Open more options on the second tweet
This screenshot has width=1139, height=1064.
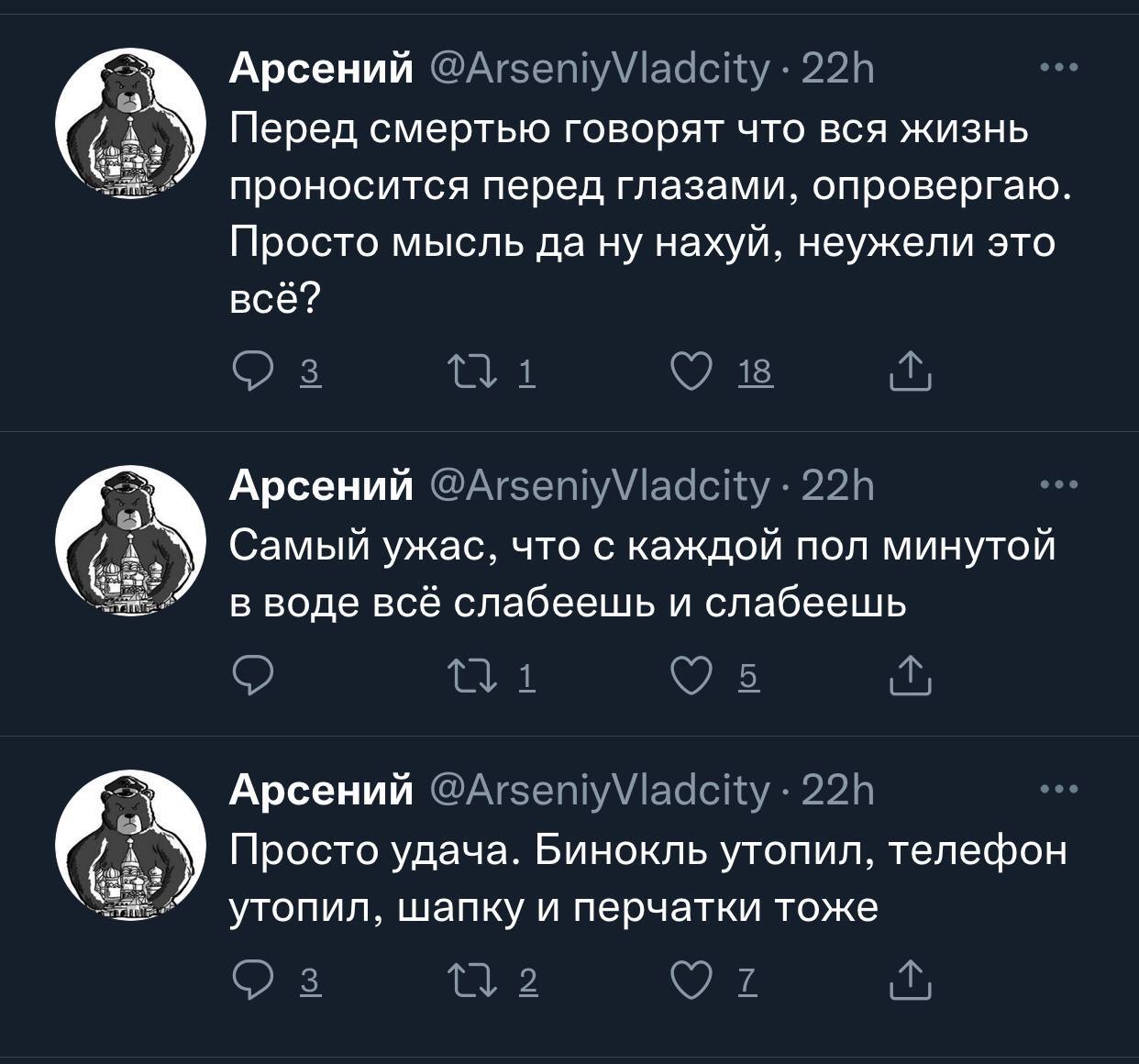[x=1060, y=484]
